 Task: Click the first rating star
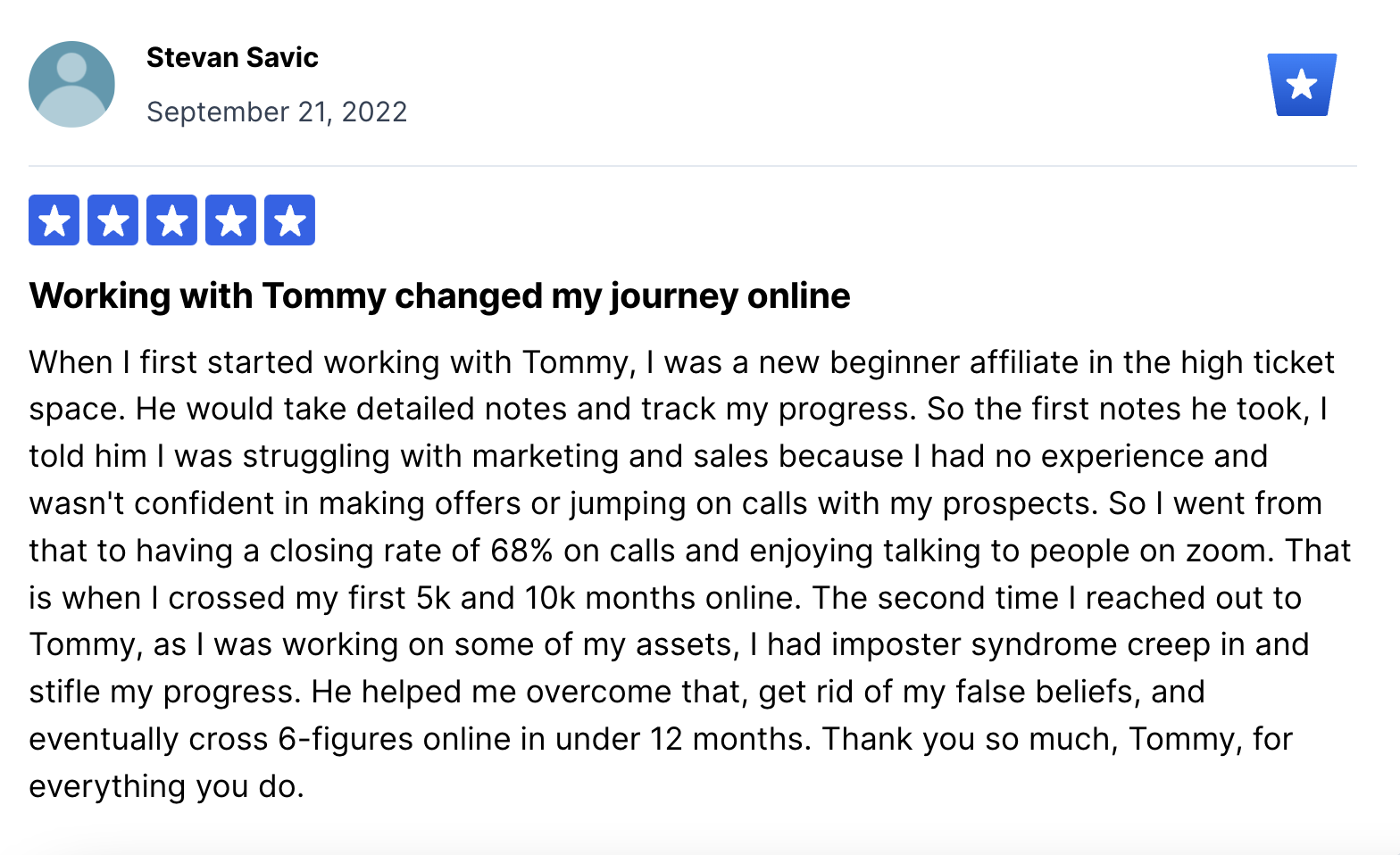[x=54, y=220]
